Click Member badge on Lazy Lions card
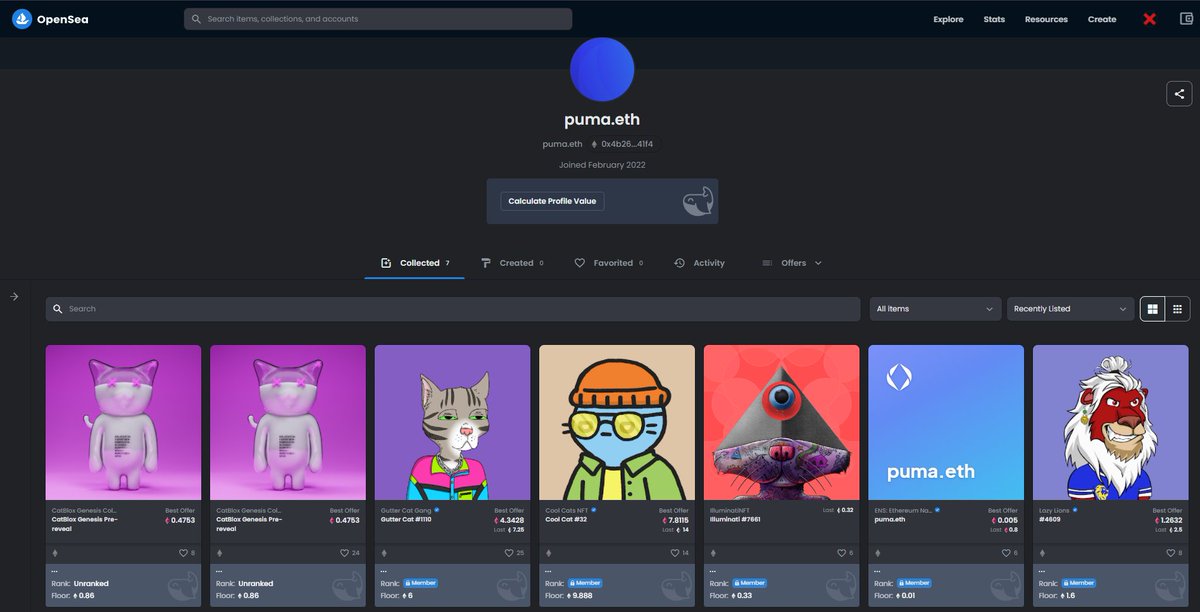This screenshot has height=612, width=1200. pyautogui.click(x=1080, y=583)
